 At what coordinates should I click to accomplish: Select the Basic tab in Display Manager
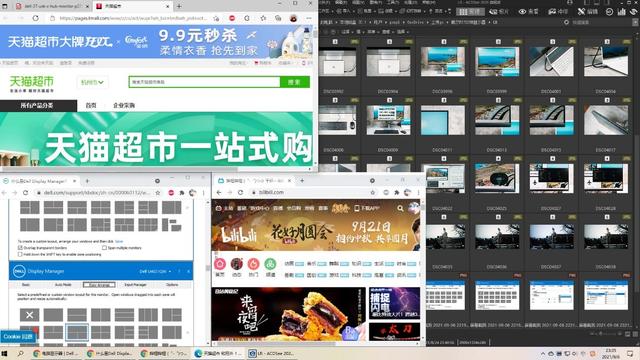pyautogui.click(x=26, y=284)
